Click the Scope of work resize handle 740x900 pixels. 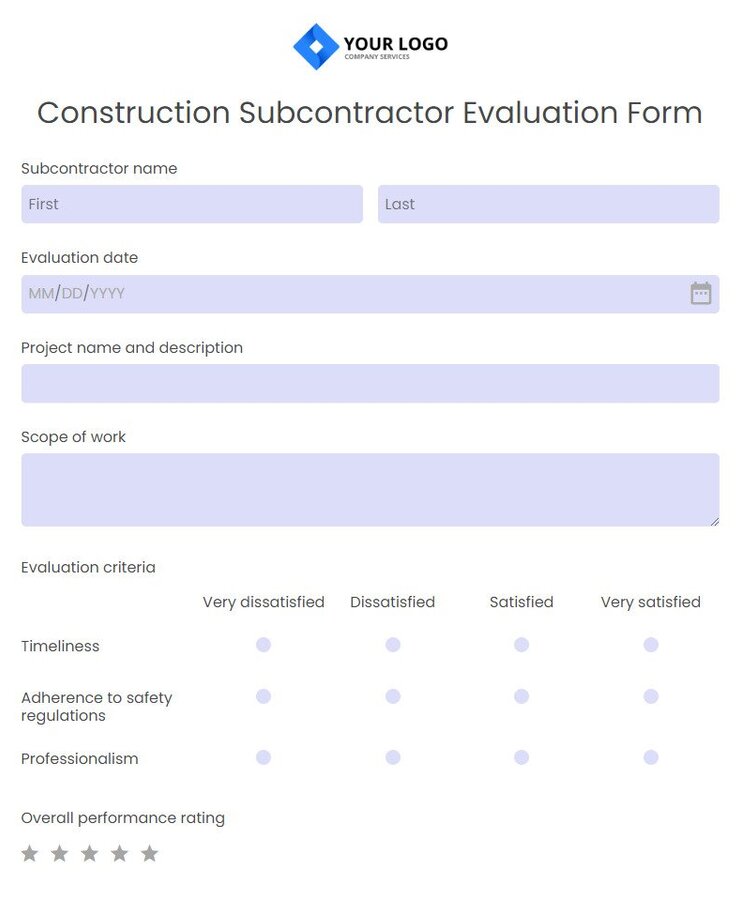tap(715, 522)
